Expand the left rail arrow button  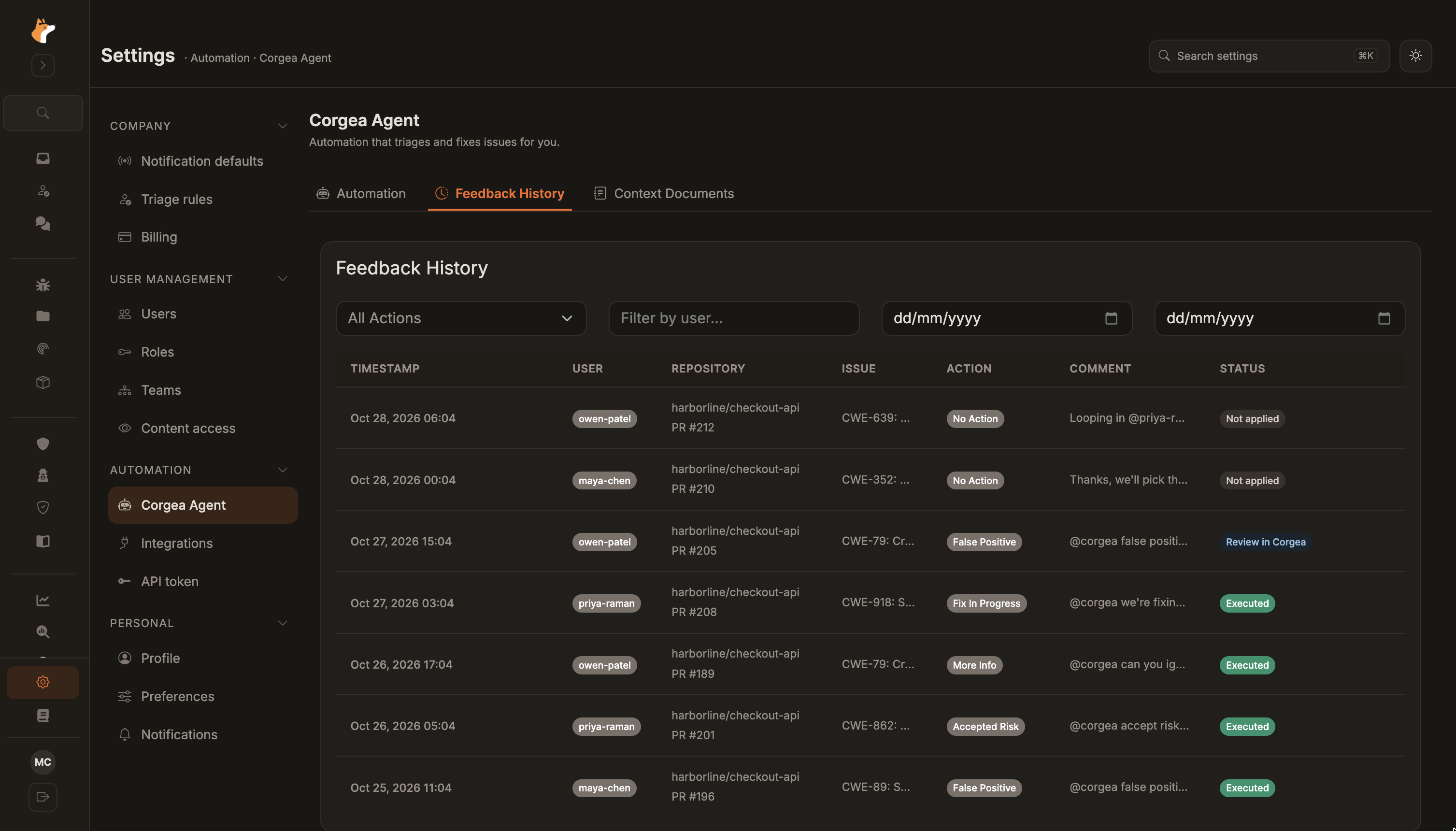[43, 66]
